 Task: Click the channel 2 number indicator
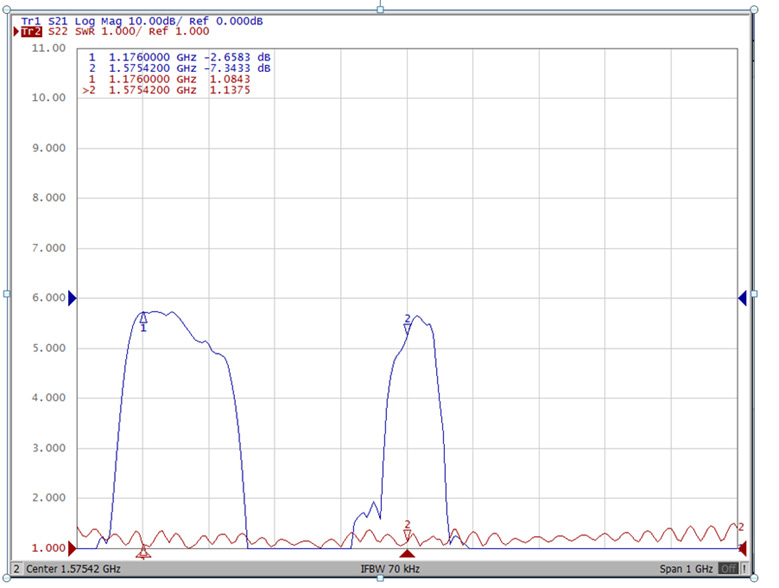[x=16, y=569]
